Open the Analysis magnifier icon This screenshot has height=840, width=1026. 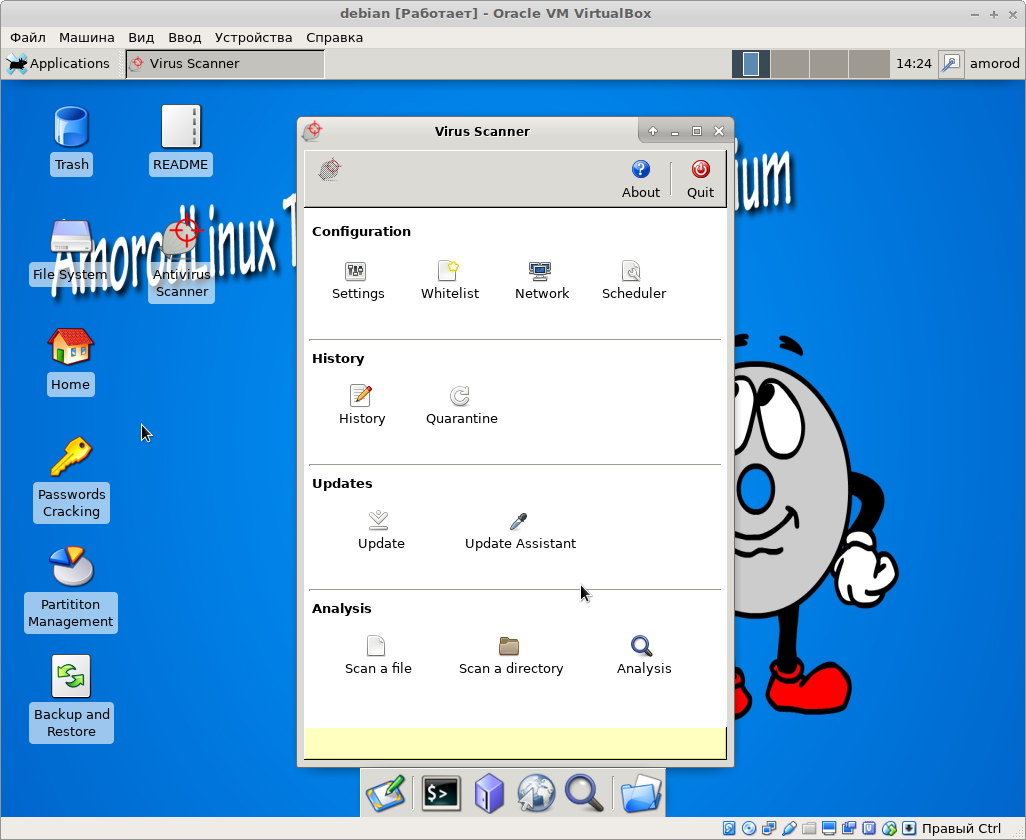click(643, 647)
